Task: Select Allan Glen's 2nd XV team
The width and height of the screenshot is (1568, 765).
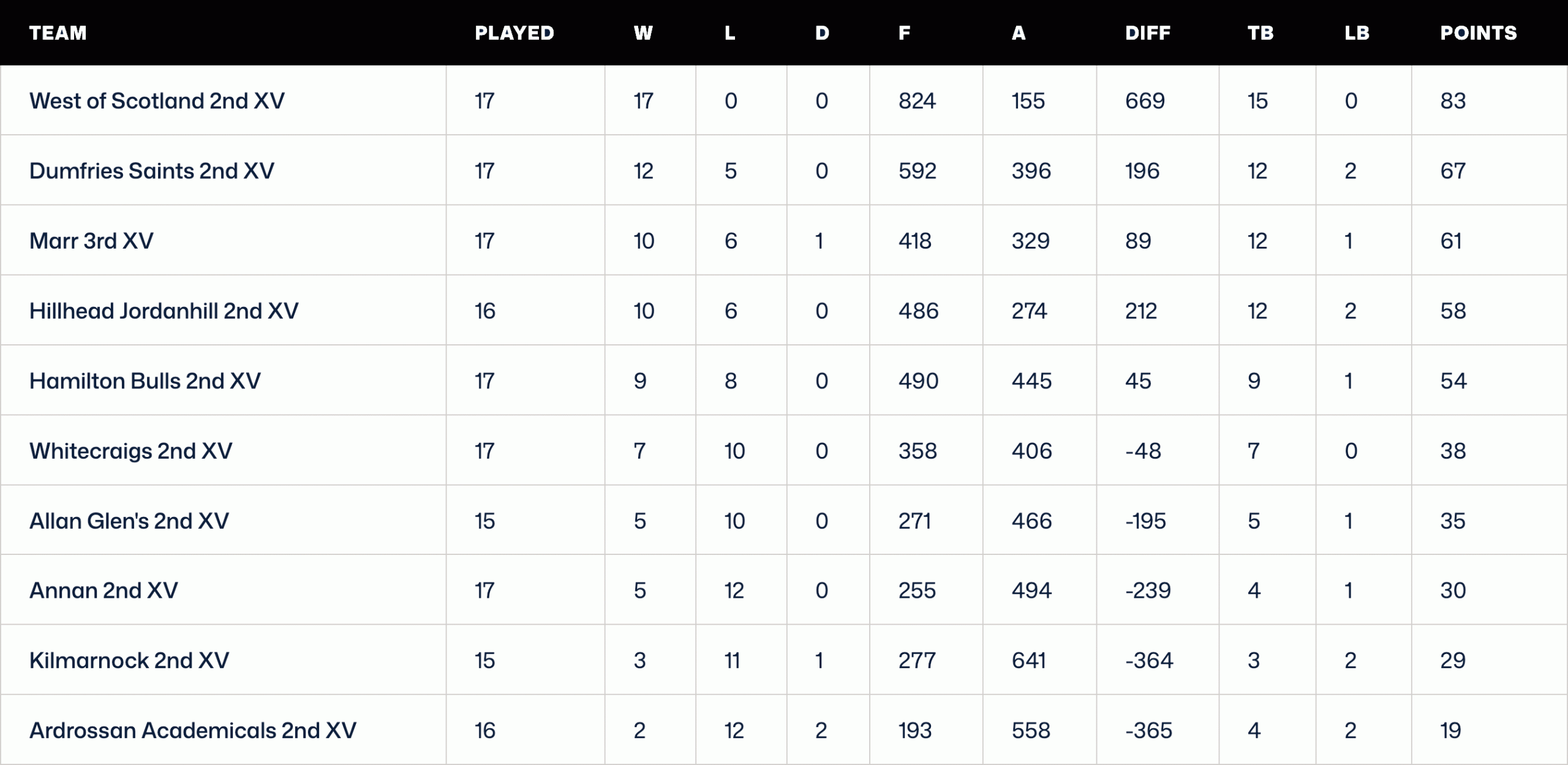Action: tap(129, 521)
